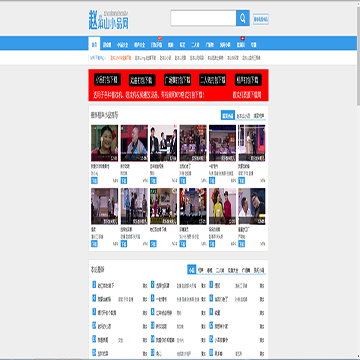Open the thumbnail with woman in yellow jacket
This screenshot has width=360, height=360.
pyautogui.click(x=222, y=207)
